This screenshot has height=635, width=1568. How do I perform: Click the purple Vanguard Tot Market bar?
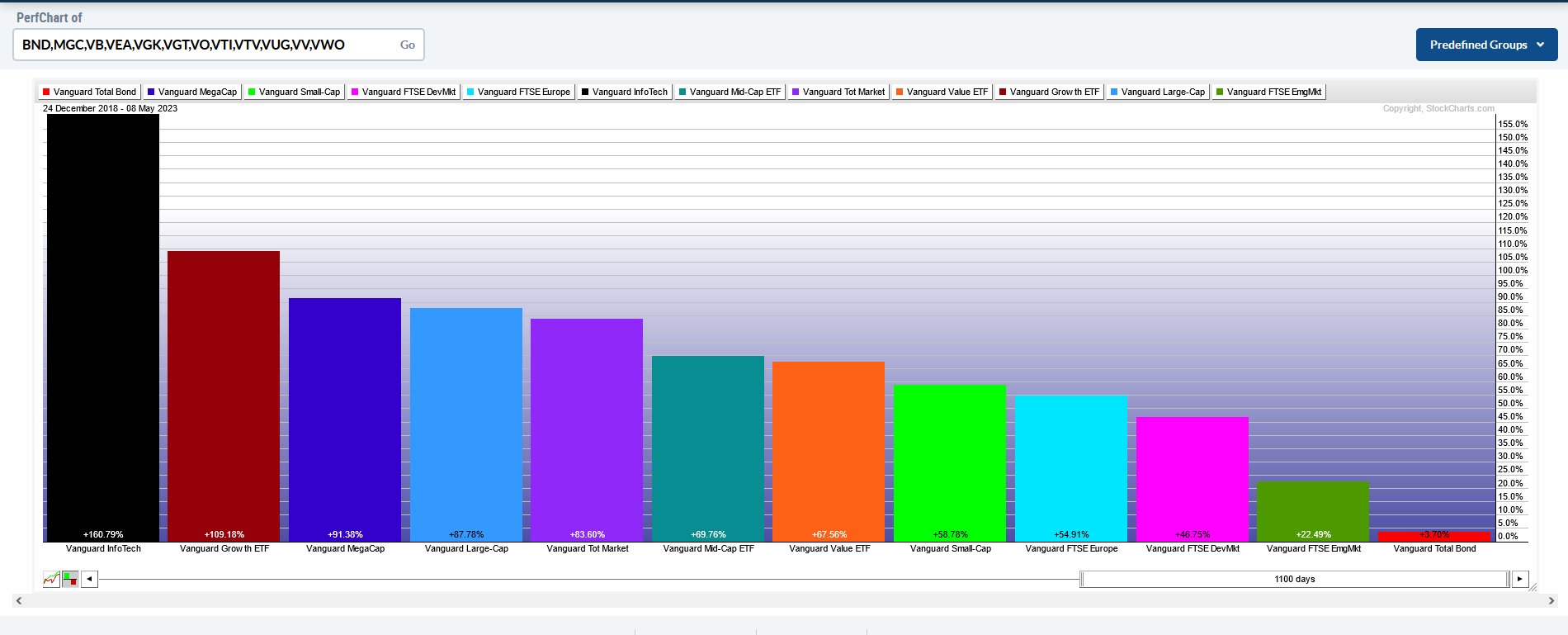tap(587, 430)
